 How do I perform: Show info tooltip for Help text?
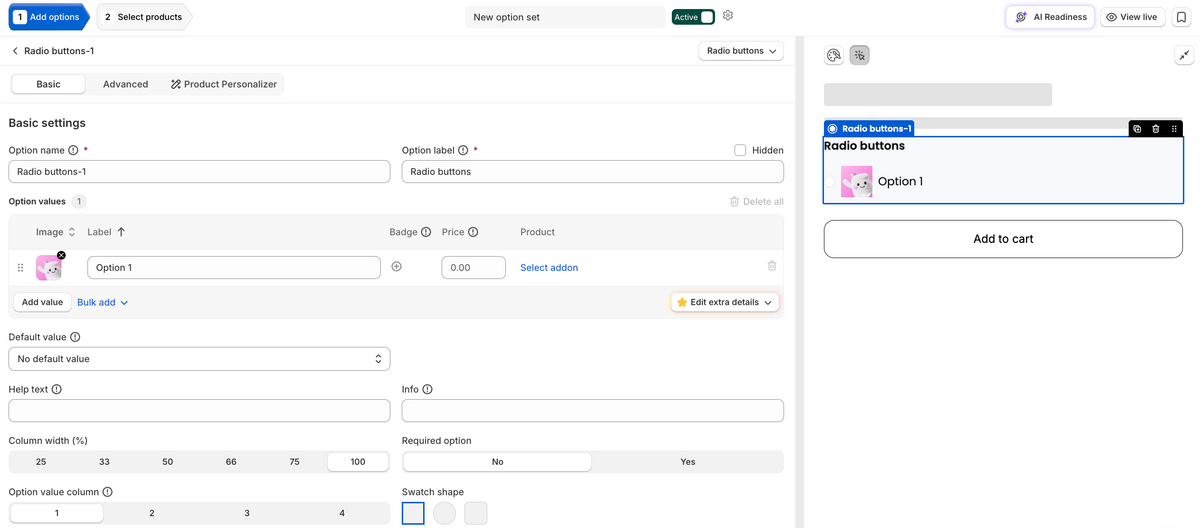pos(56,389)
